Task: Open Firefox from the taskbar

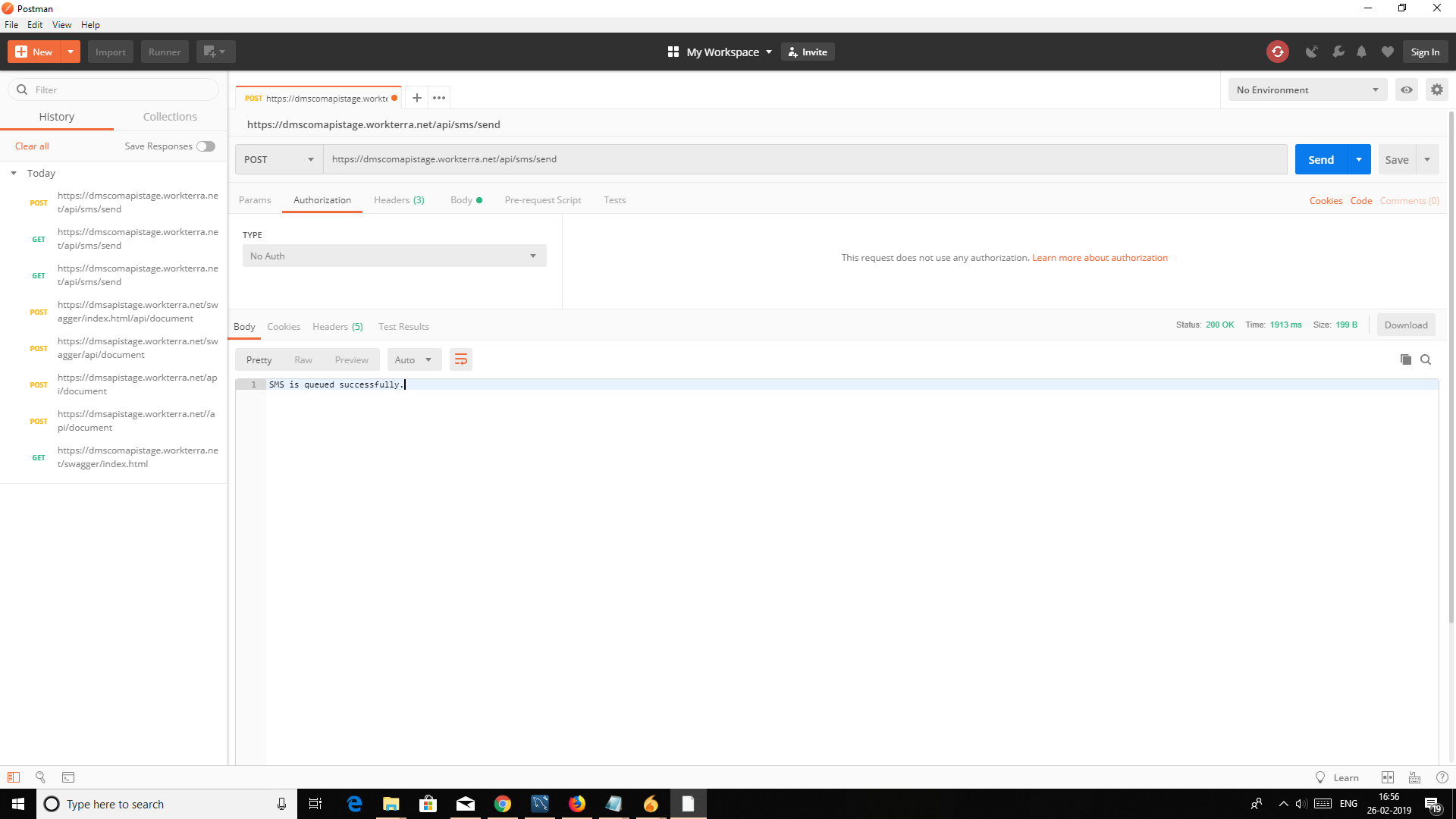Action: [577, 804]
